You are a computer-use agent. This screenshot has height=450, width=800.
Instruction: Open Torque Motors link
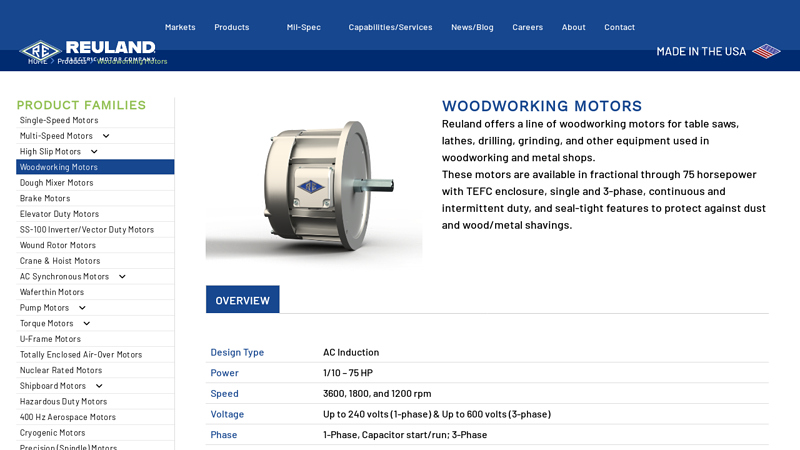46,323
